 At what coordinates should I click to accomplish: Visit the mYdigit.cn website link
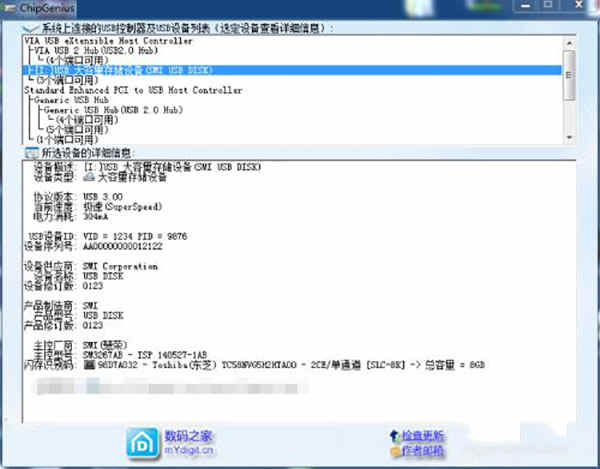tap(189, 450)
